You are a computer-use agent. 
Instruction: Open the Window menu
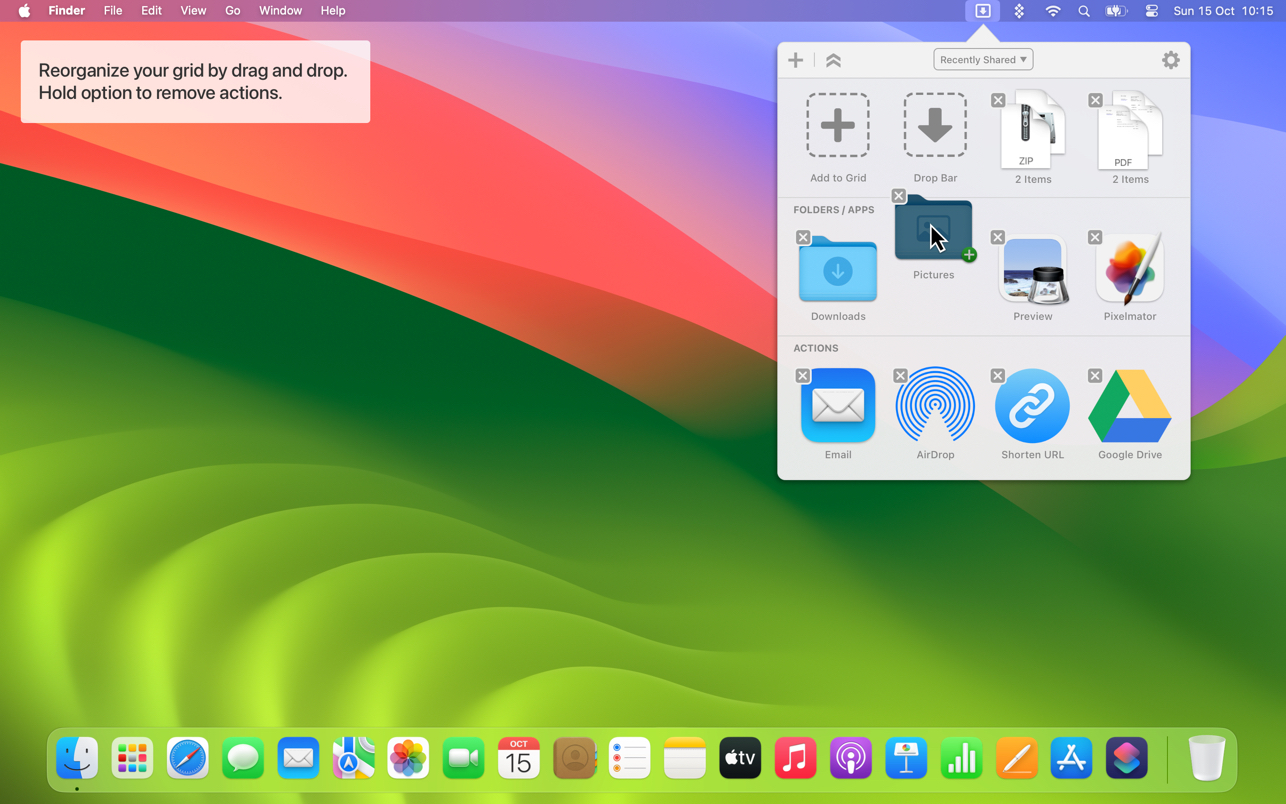tap(280, 11)
